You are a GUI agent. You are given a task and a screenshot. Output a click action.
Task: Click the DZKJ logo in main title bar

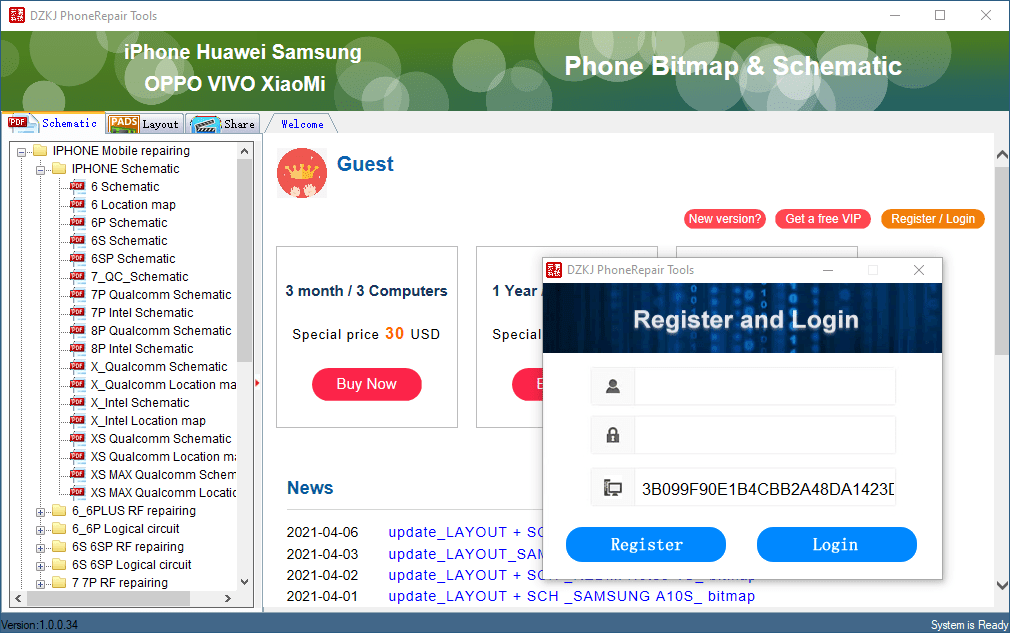point(17,15)
